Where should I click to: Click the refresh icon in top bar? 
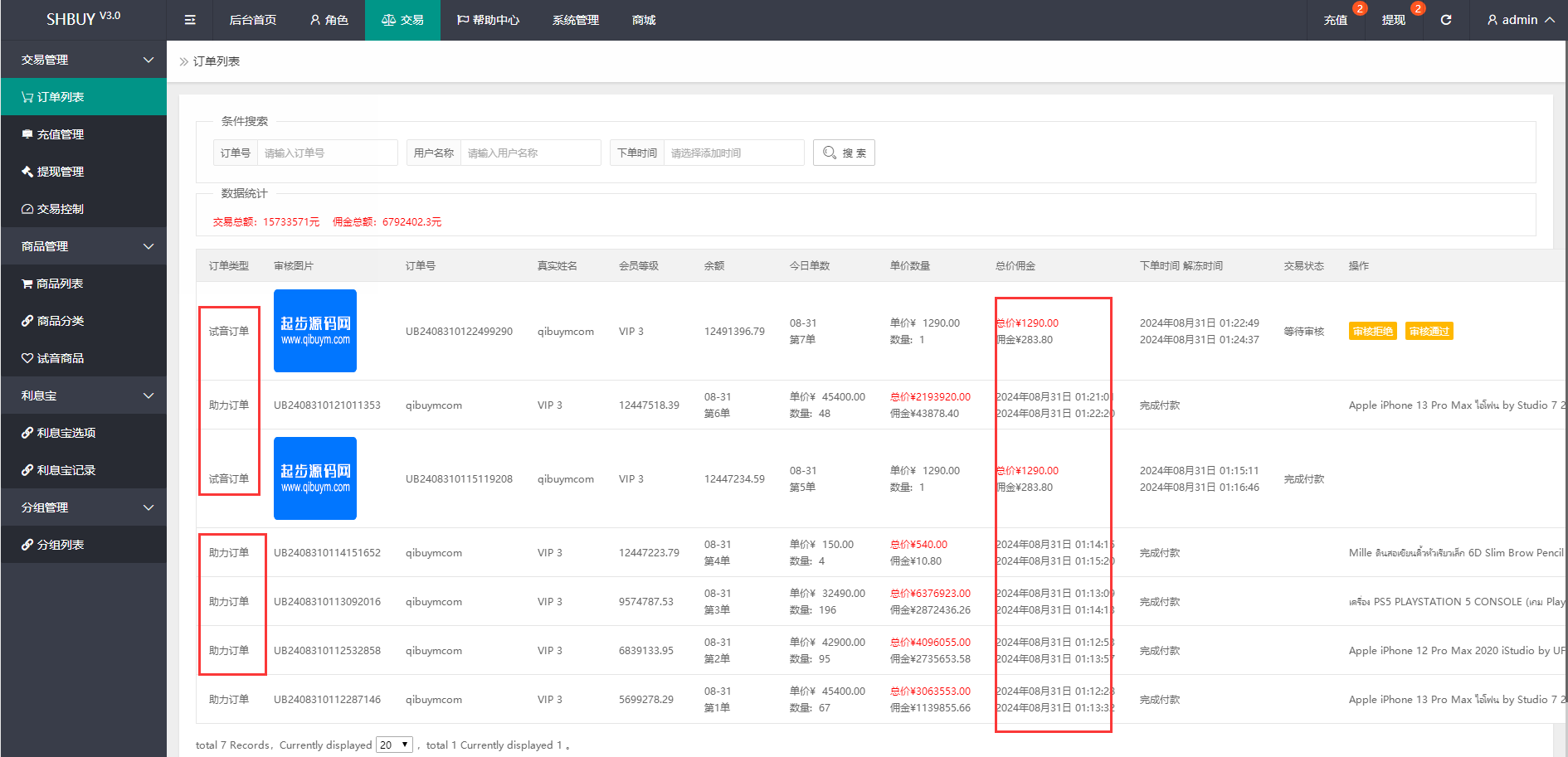coord(1446,20)
